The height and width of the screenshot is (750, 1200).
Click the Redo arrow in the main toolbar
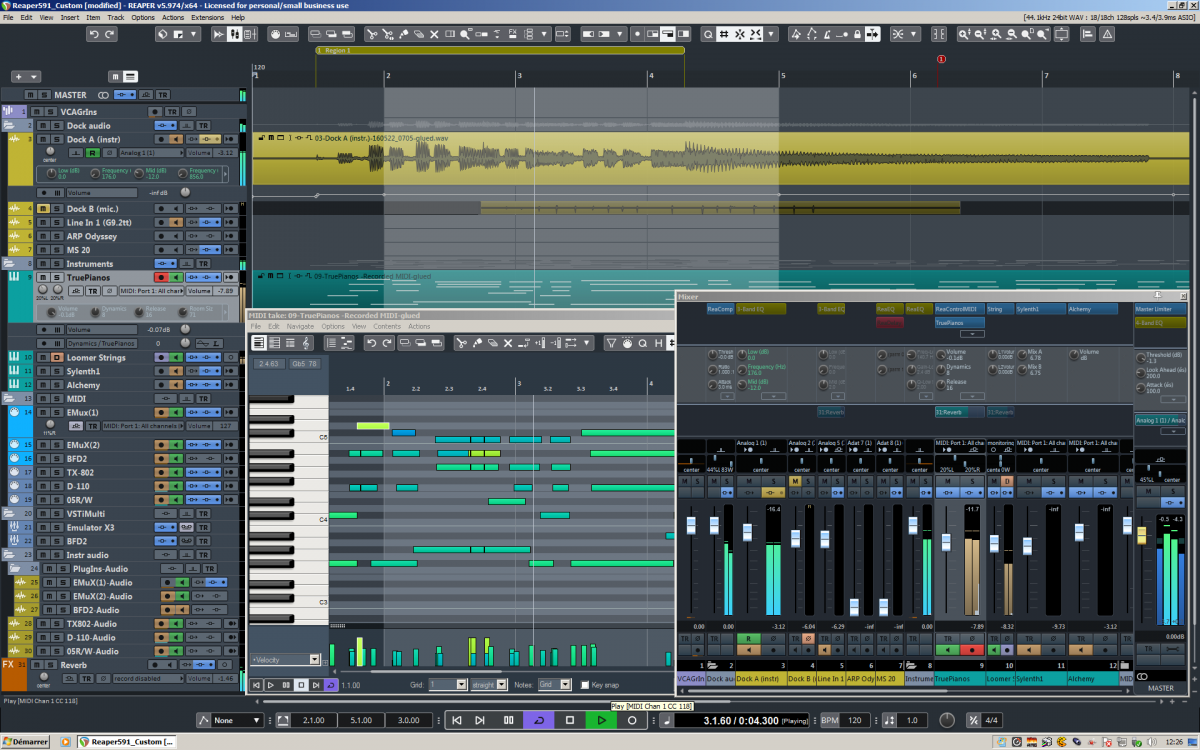coord(111,34)
